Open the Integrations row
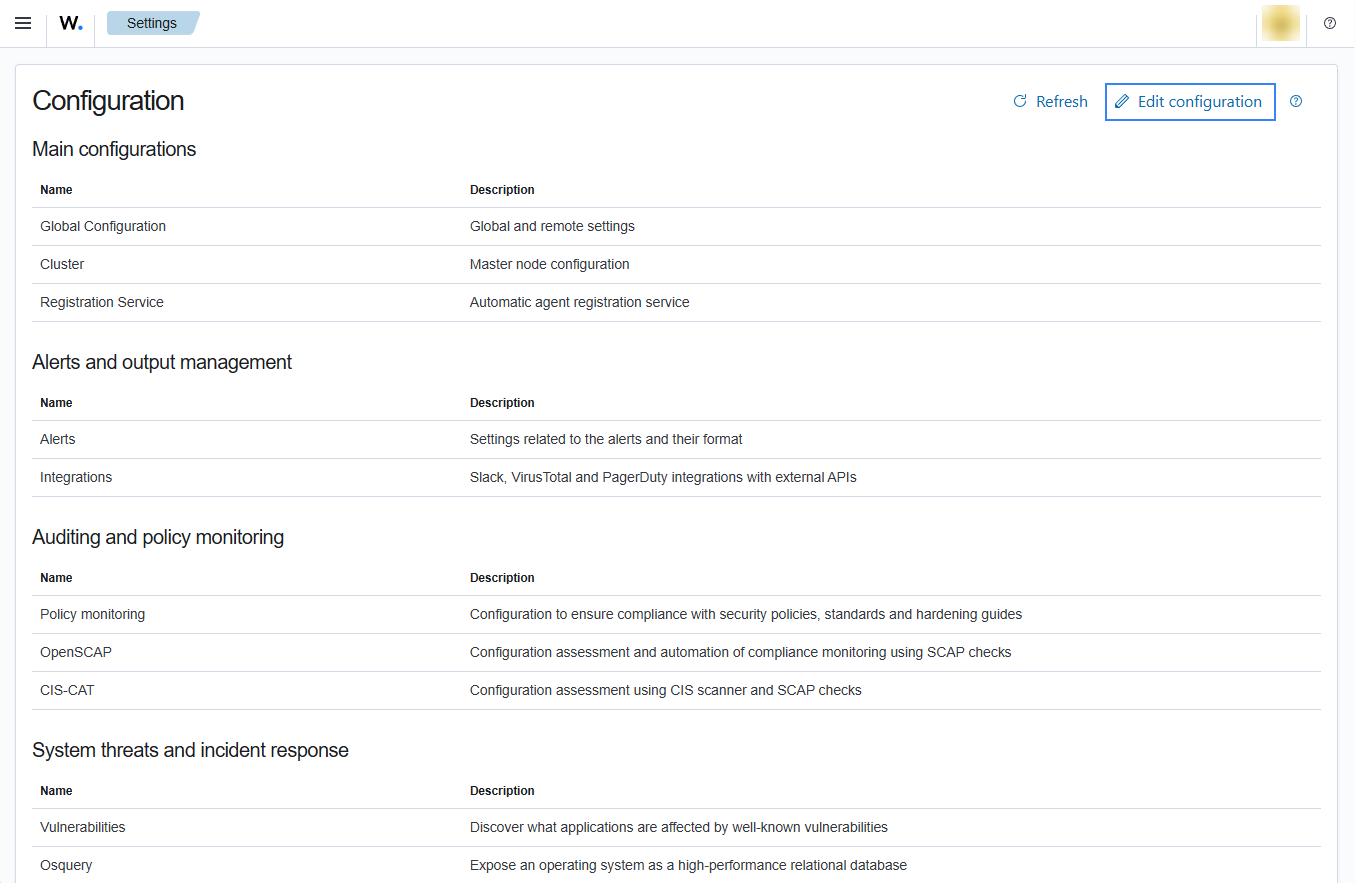The height and width of the screenshot is (883, 1355). [x=76, y=477]
